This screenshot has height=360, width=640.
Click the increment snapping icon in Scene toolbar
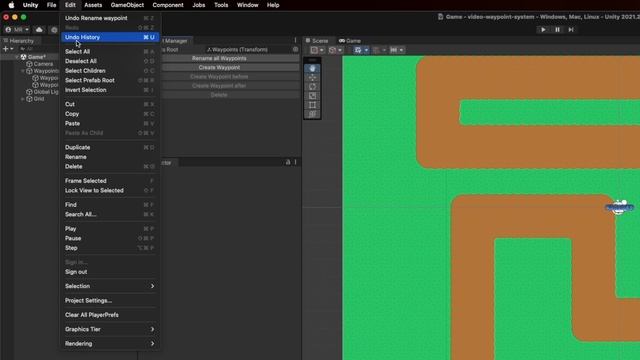click(x=393, y=50)
